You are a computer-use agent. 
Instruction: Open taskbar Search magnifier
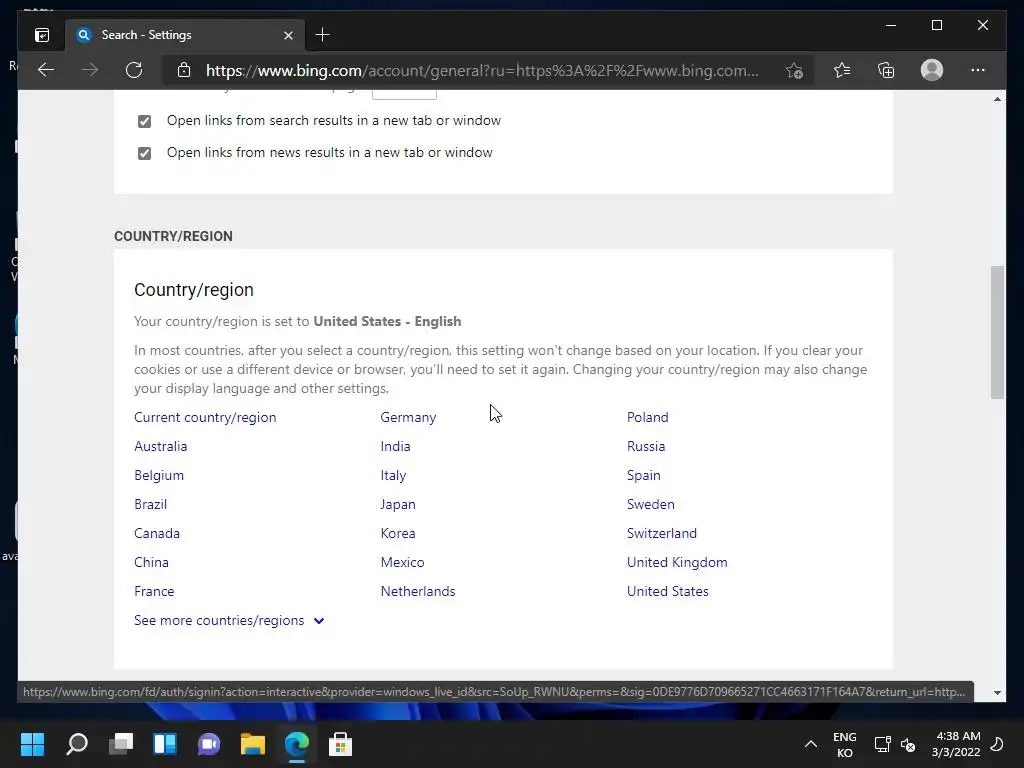[77, 744]
